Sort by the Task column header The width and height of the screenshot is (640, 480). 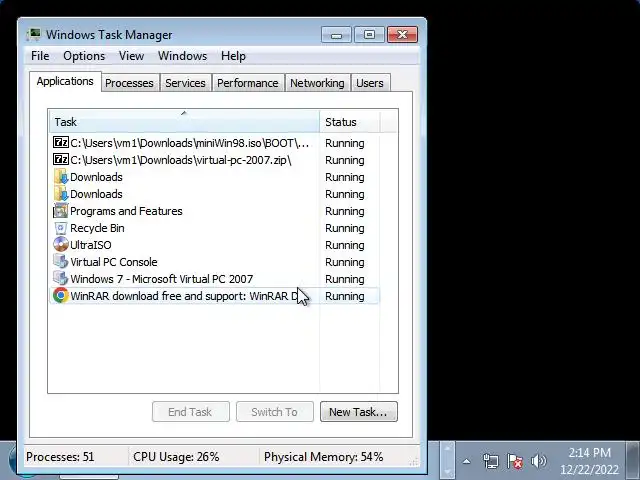coord(184,122)
